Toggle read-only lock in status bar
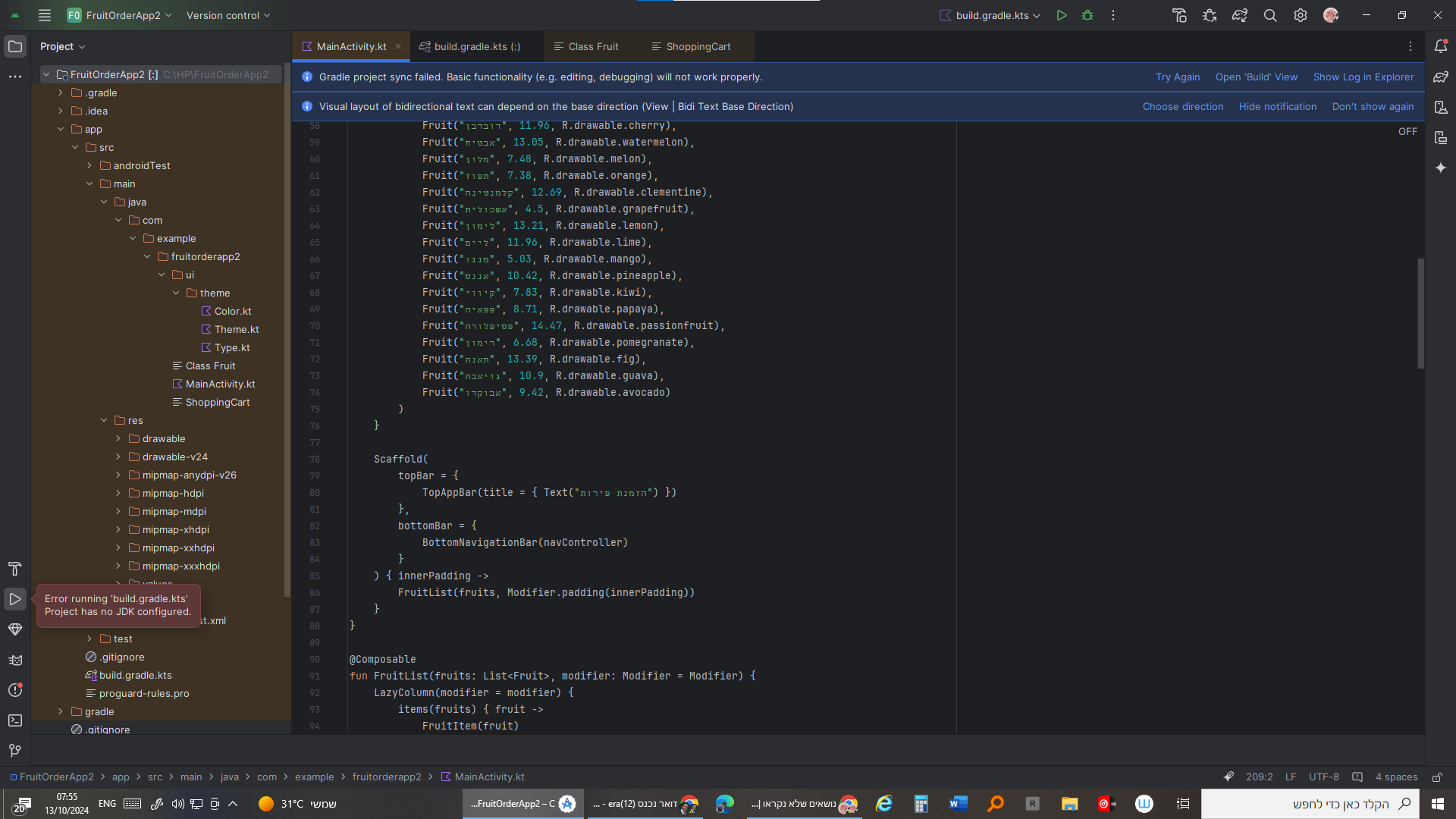The width and height of the screenshot is (1456, 819). click(x=1437, y=777)
